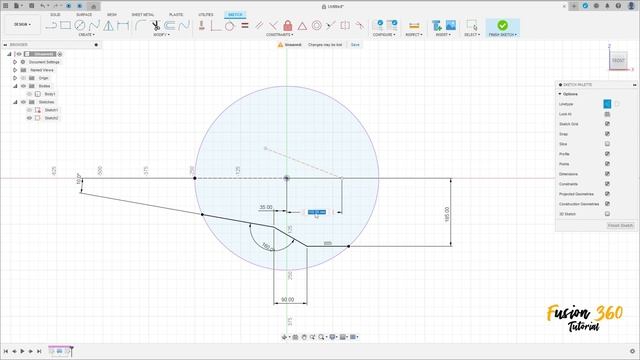
Task: Click the Concentric constraint icon
Action: 316,26
